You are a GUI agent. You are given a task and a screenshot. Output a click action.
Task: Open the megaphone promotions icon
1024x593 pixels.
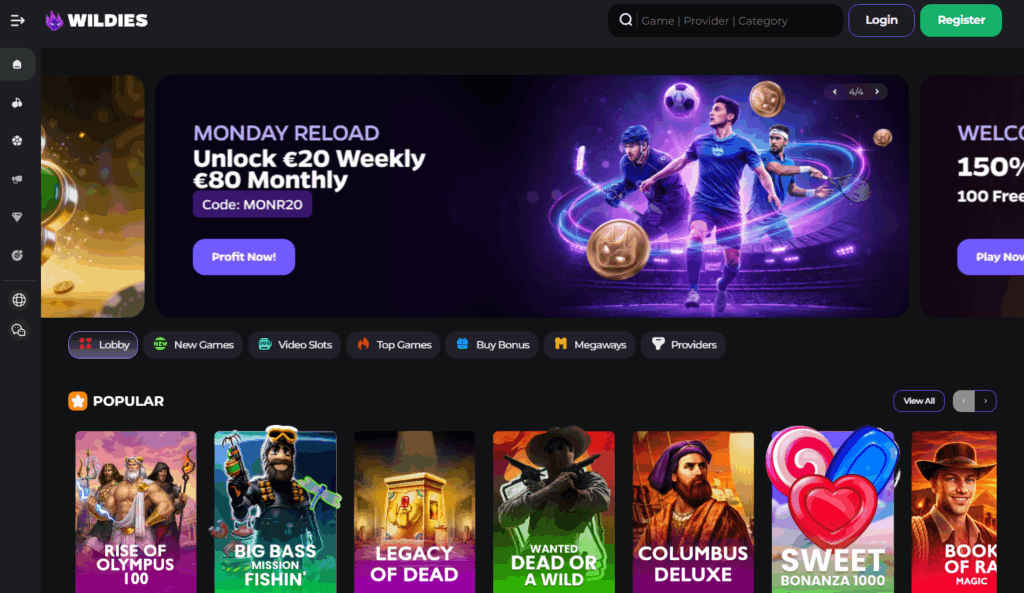click(x=18, y=179)
